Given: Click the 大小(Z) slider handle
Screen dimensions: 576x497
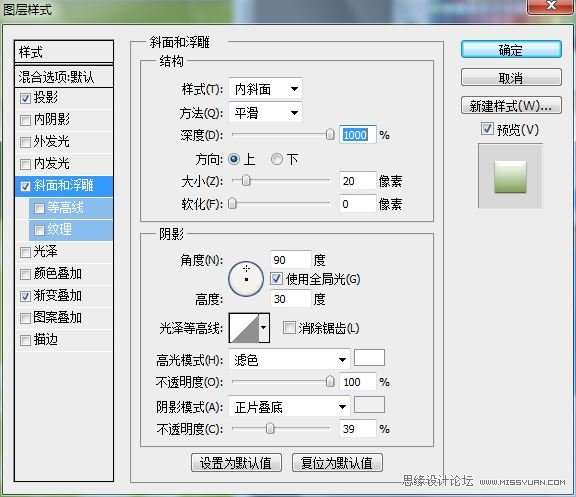Looking at the screenshot, I should point(246,180).
